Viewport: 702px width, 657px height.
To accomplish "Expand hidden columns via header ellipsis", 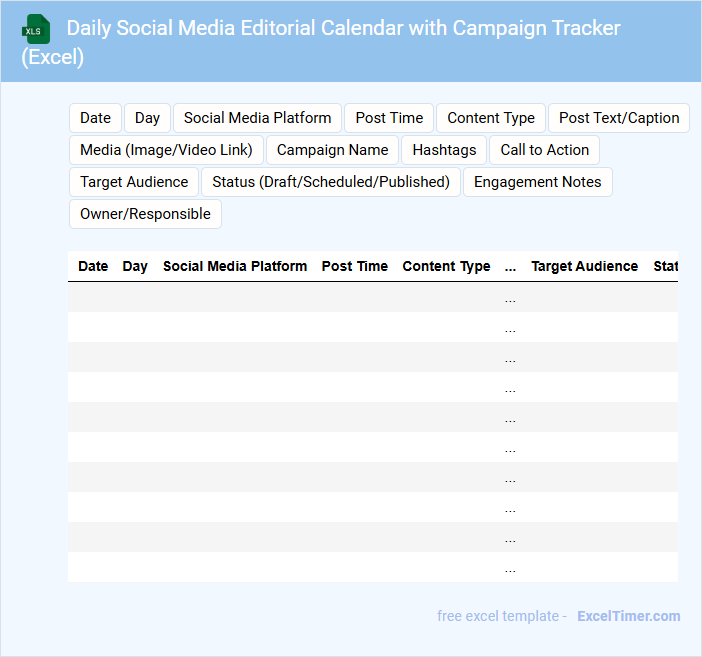I will click(x=510, y=266).
